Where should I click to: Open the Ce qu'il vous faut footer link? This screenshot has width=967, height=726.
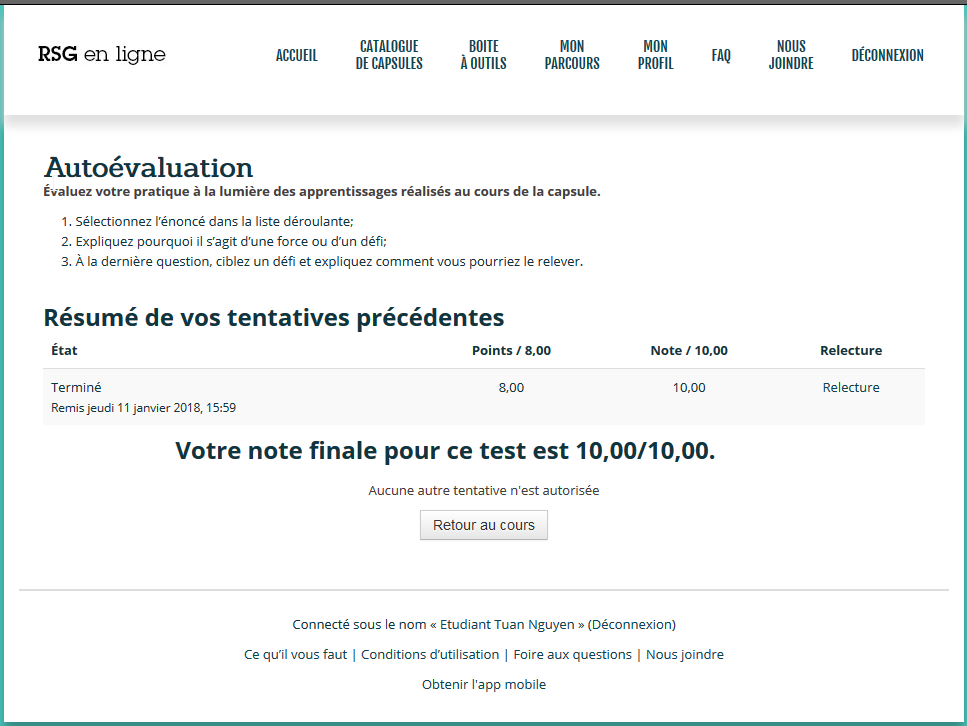[x=295, y=655]
